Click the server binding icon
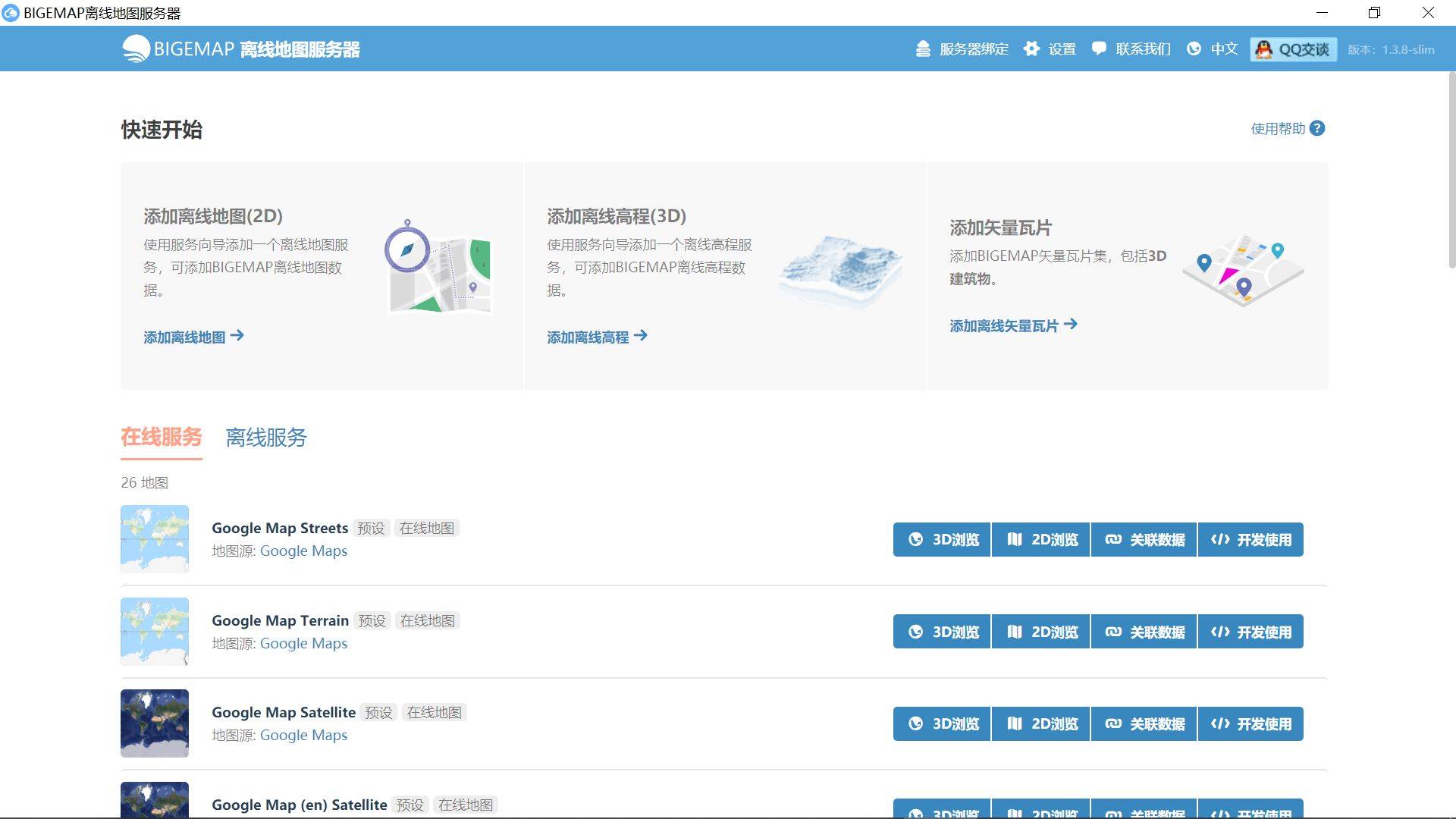Viewport: 1456px width, 819px height. point(923,49)
